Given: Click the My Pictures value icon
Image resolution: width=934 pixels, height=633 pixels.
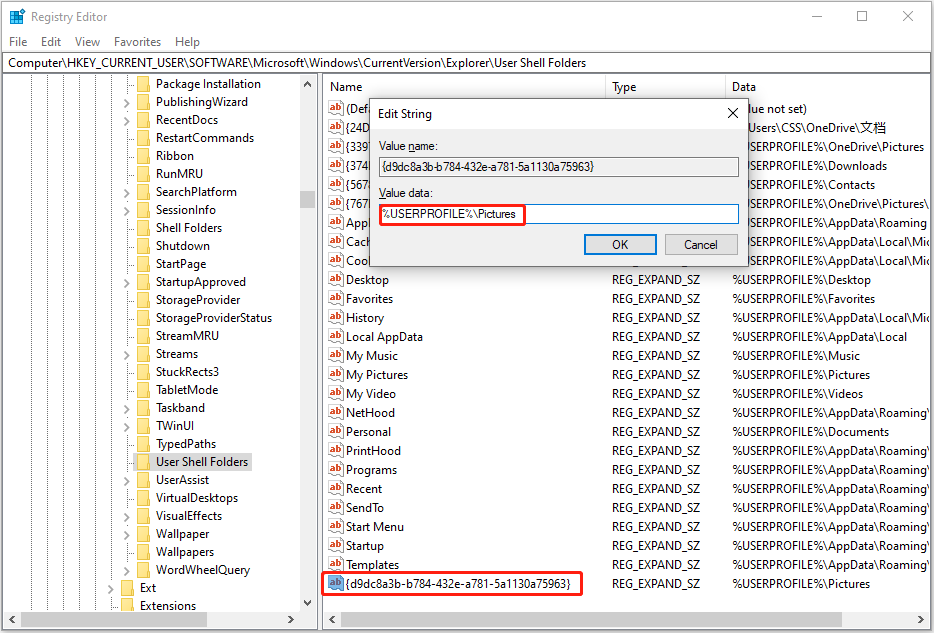Looking at the screenshot, I should (335, 374).
